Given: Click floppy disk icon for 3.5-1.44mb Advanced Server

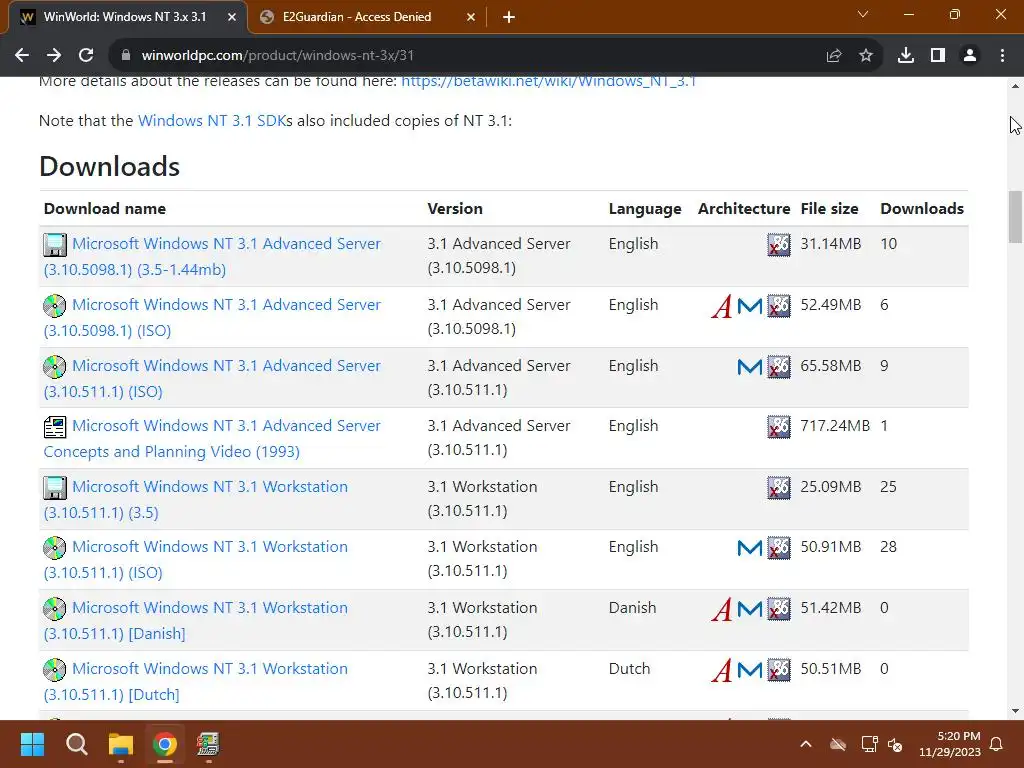Looking at the screenshot, I should [55, 245].
